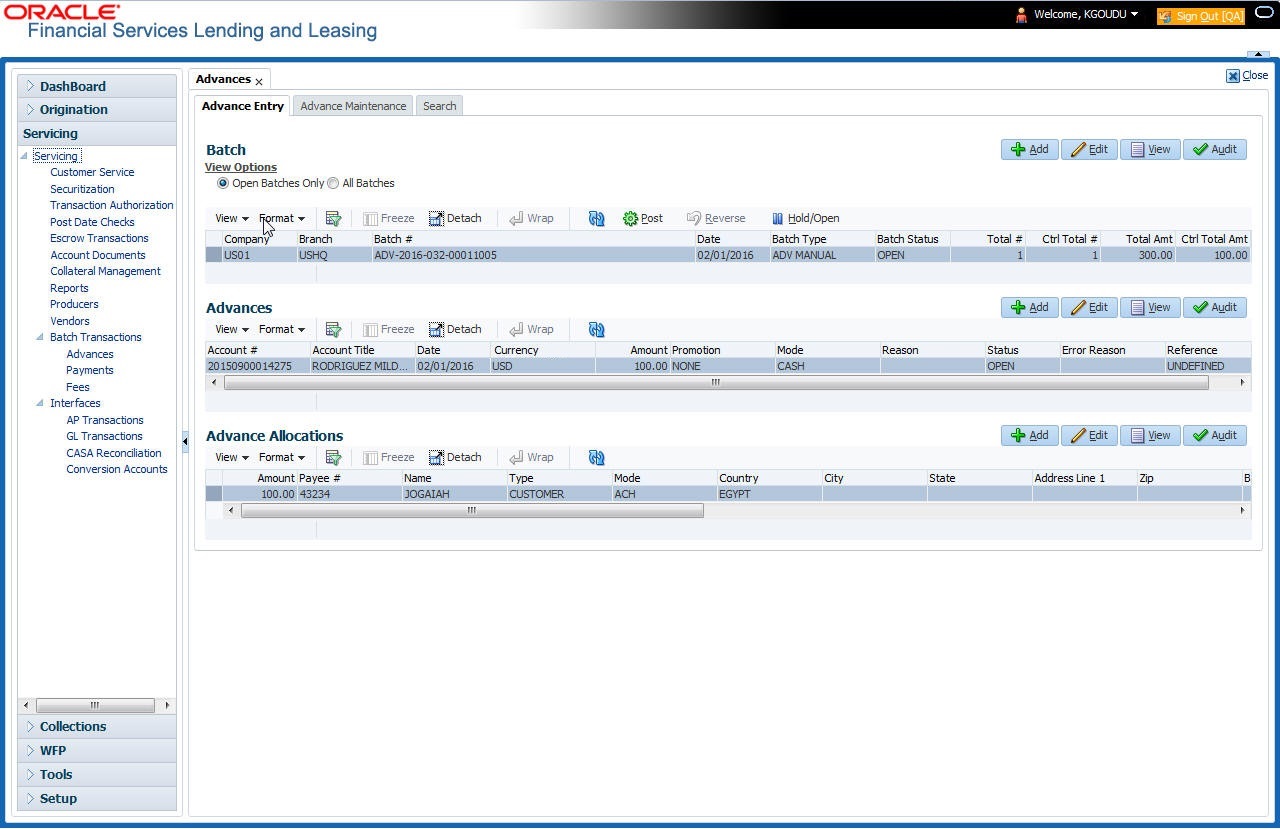Screen dimensions: 1280x829
Task: Click Freeze in the Advances toolbar
Action: 388,329
